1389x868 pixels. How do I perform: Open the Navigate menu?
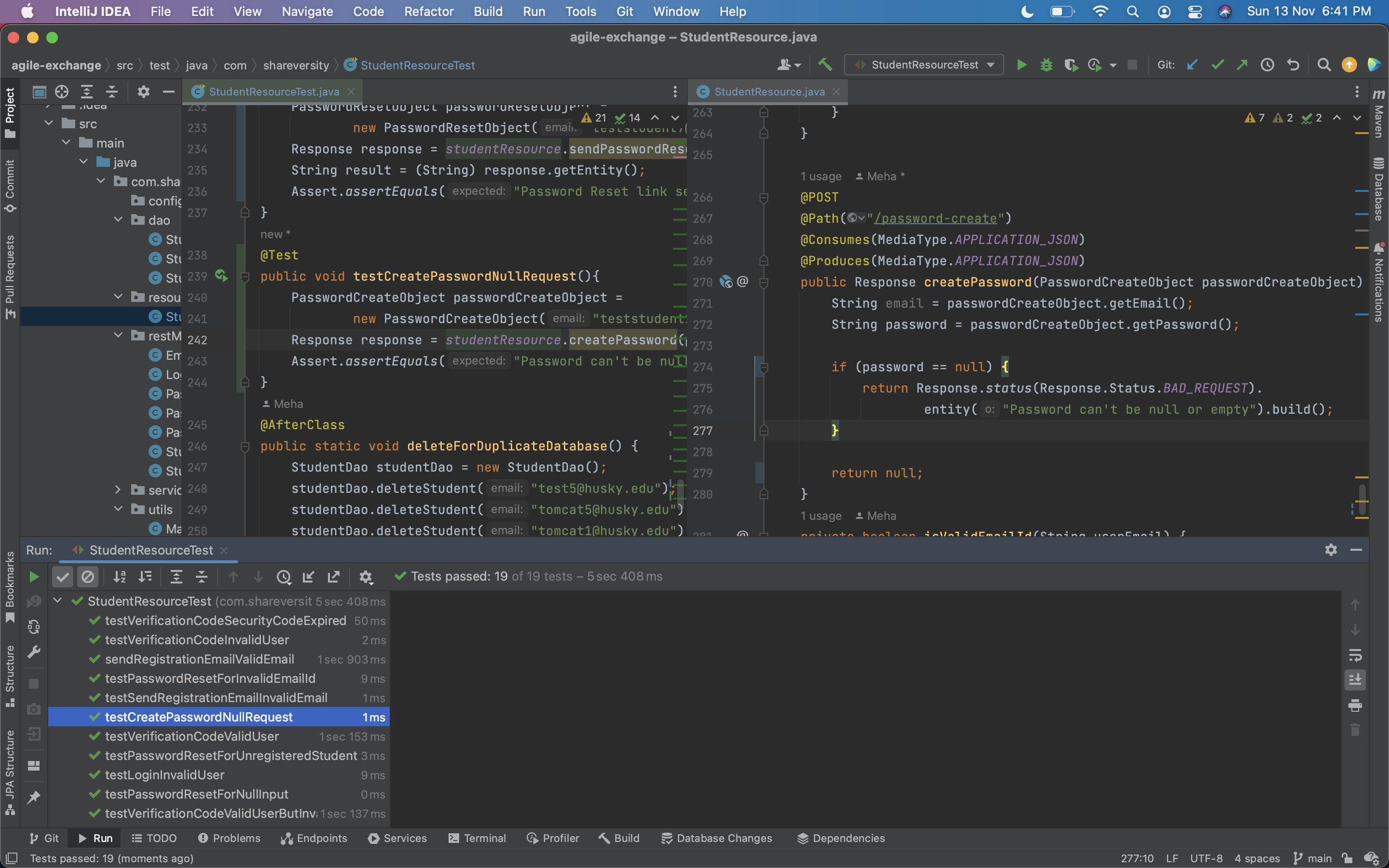click(x=307, y=12)
